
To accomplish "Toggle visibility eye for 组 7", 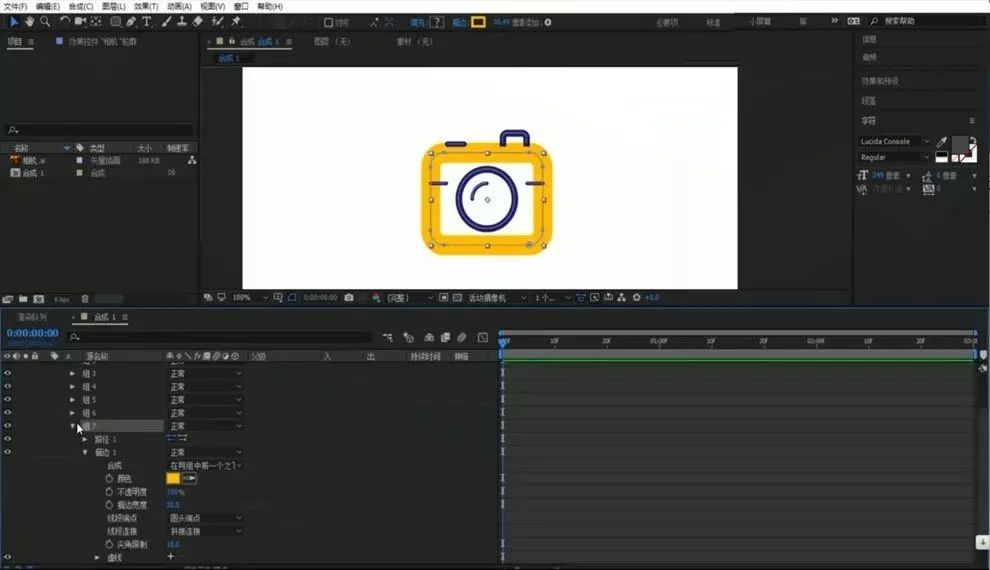I will (8, 425).
